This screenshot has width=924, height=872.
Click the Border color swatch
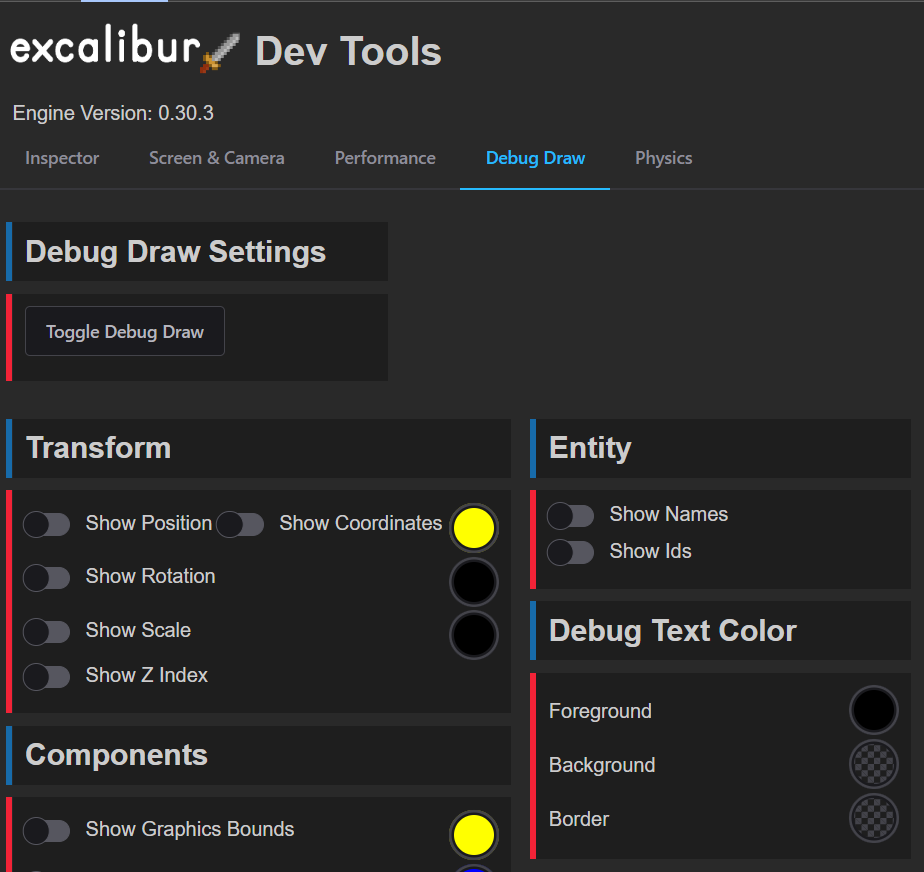tap(873, 819)
